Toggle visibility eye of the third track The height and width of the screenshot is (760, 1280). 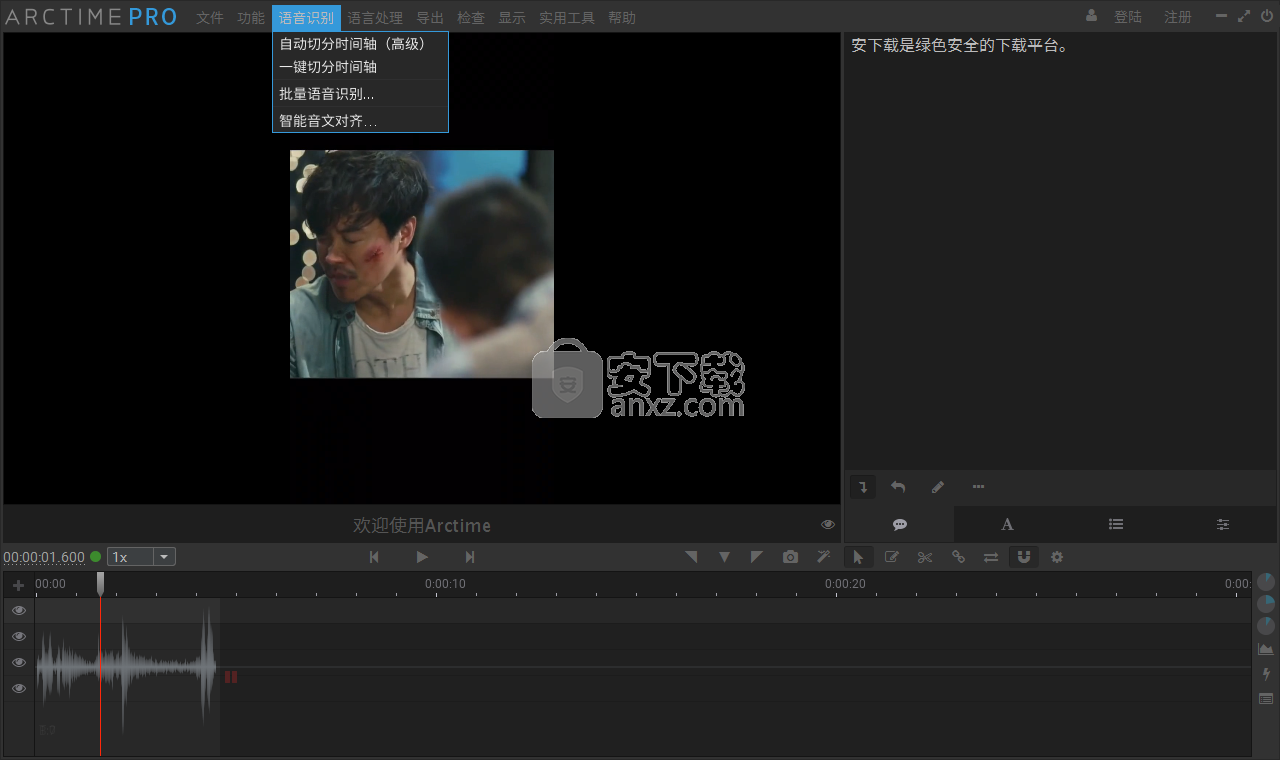[19, 662]
